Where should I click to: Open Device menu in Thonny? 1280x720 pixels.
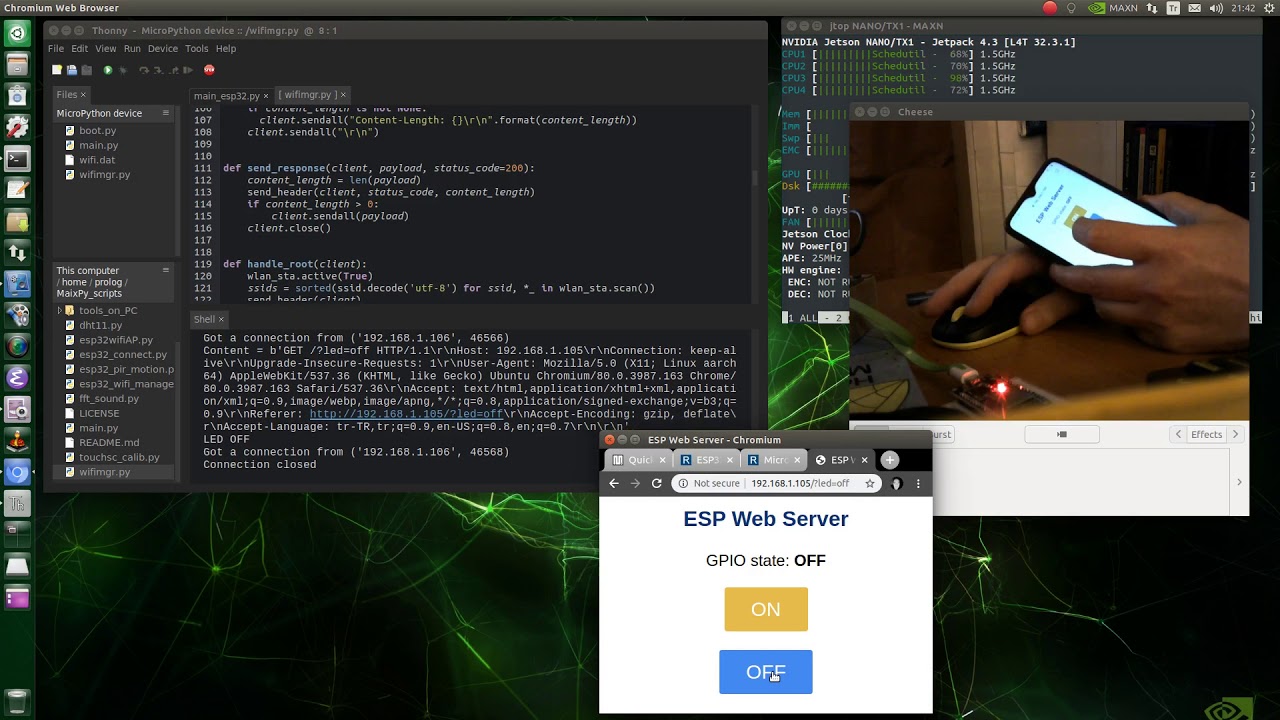[x=163, y=48]
